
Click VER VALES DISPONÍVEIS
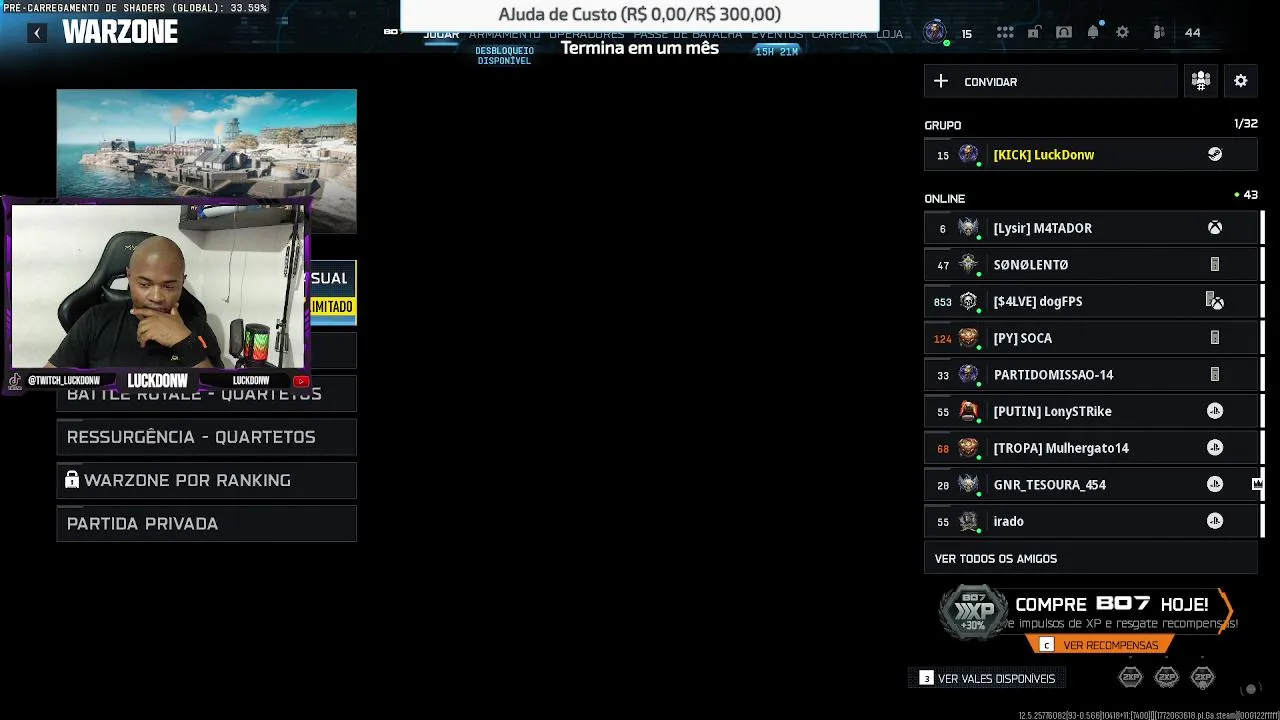point(988,678)
